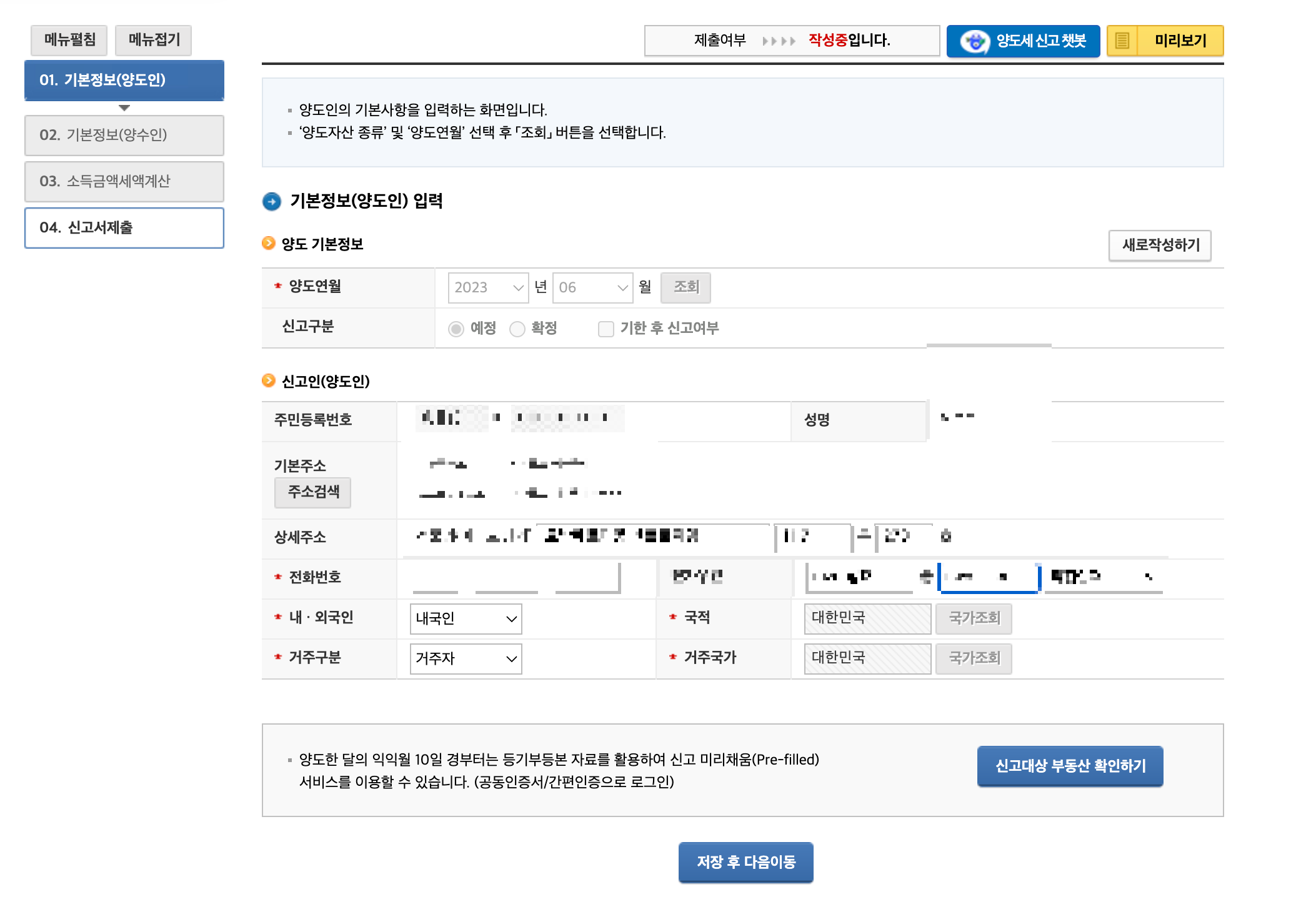Click orange bullet beside 신고인(양도인)
Viewport: 1316px width, 917px height.
[269, 380]
